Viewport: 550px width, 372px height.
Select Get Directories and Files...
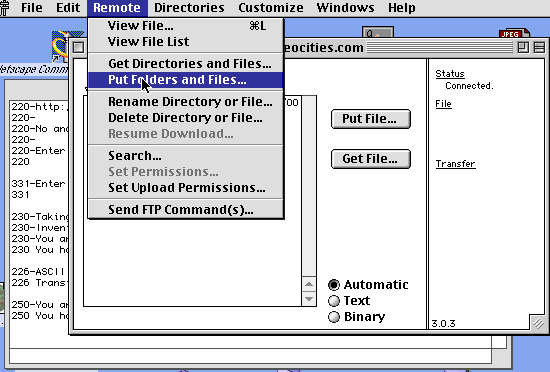[x=186, y=63]
